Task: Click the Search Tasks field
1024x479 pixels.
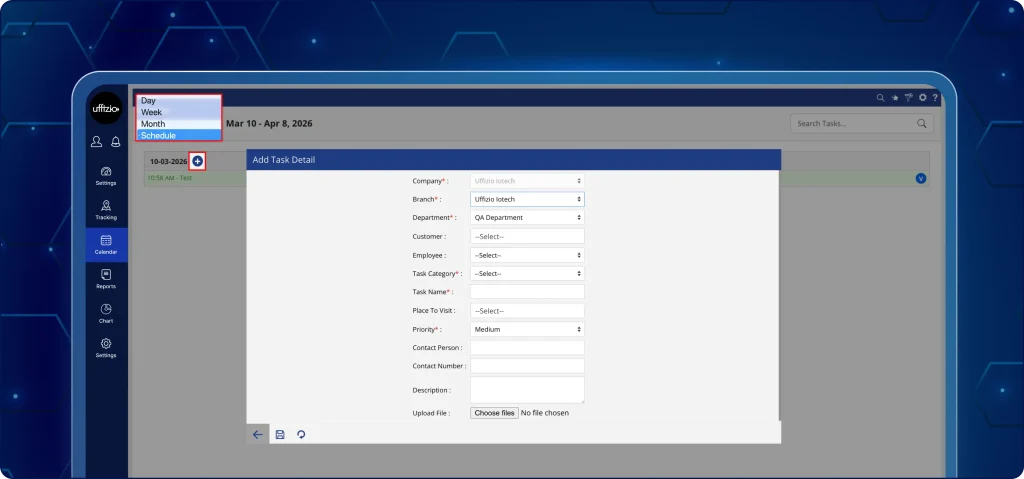Action: tap(853, 124)
